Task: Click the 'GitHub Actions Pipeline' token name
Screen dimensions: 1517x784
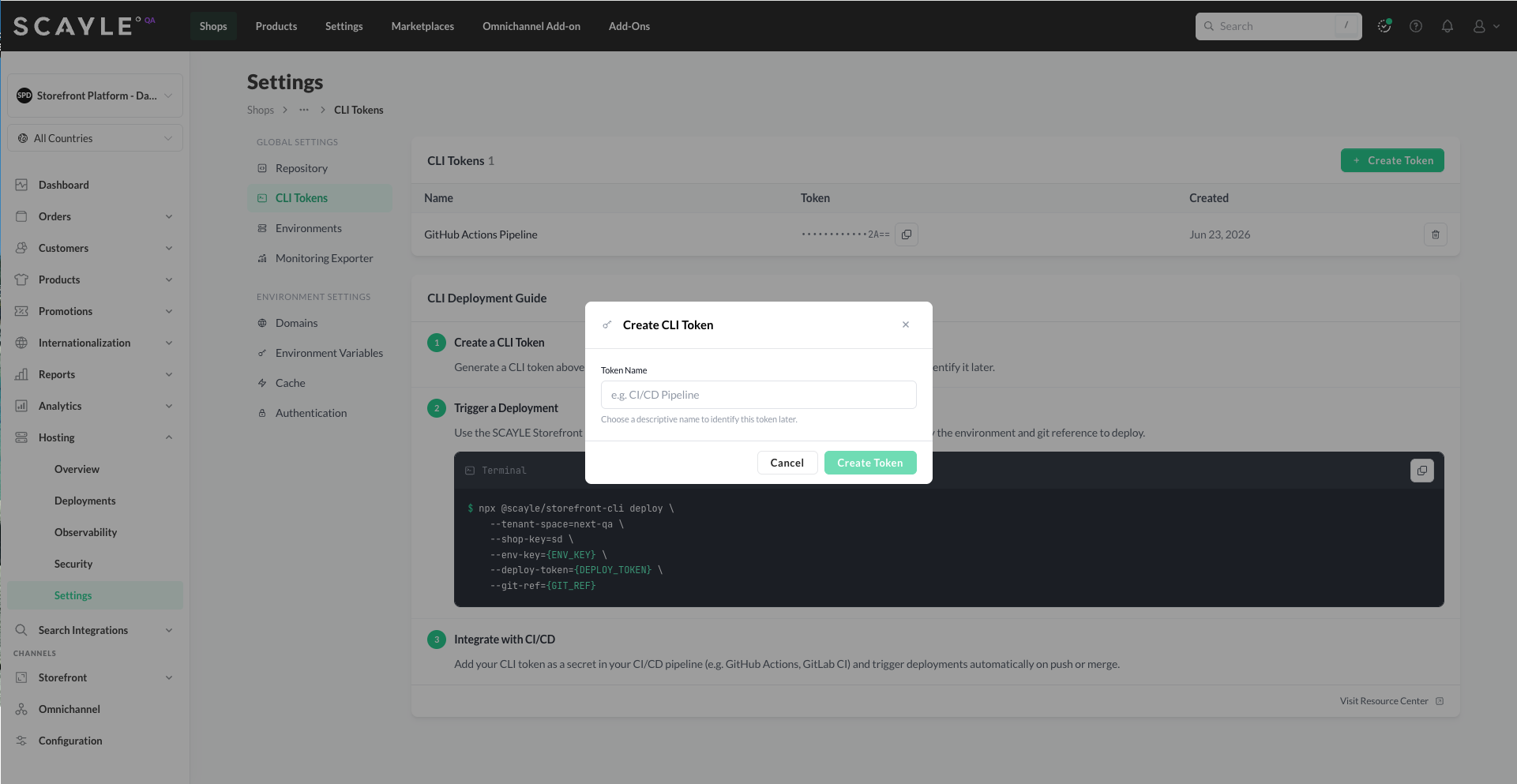Action: tap(481, 234)
